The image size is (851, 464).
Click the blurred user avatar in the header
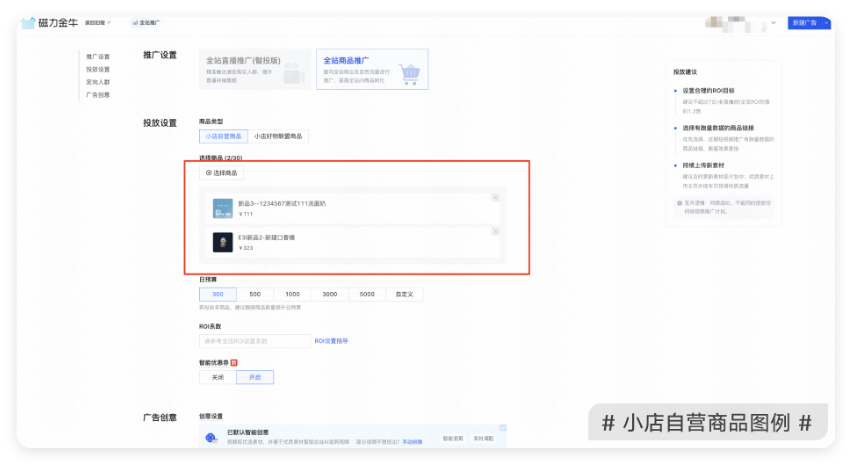pos(713,22)
